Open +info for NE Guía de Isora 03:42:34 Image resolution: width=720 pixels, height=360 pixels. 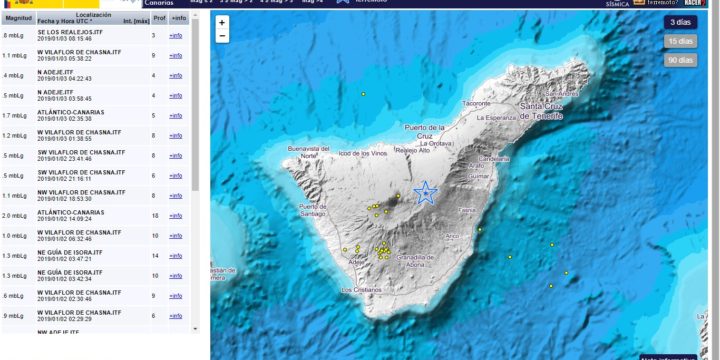pyautogui.click(x=175, y=276)
